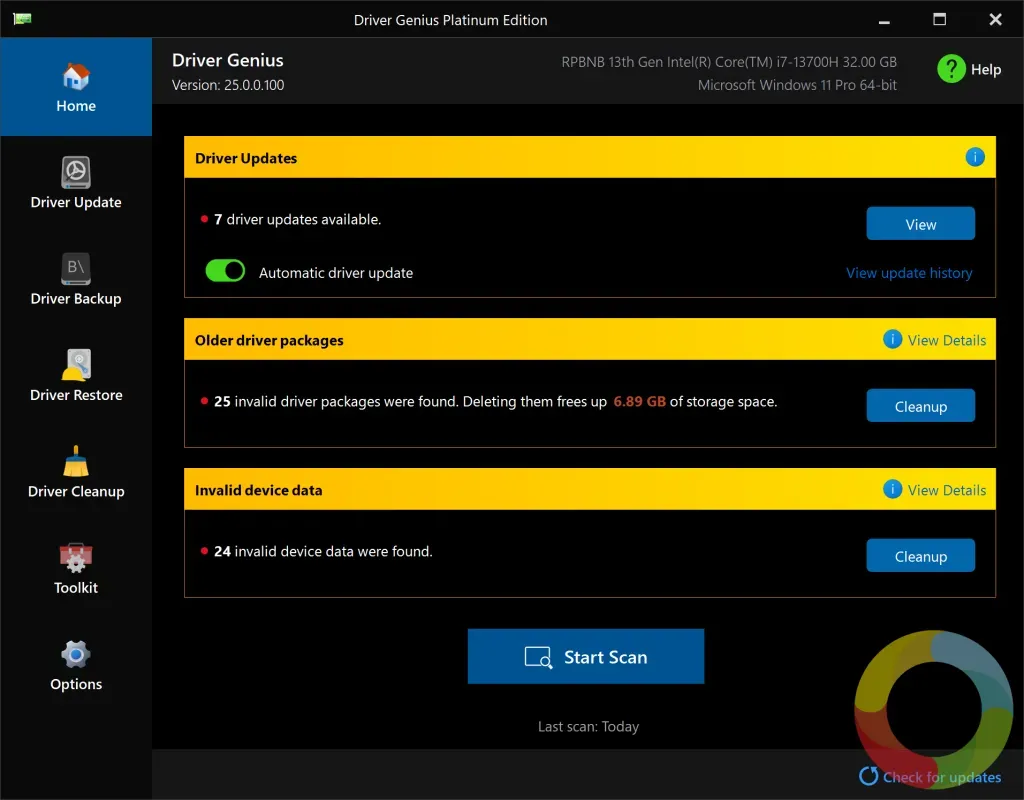
Task: Open the Home section icon
Action: tap(76, 76)
